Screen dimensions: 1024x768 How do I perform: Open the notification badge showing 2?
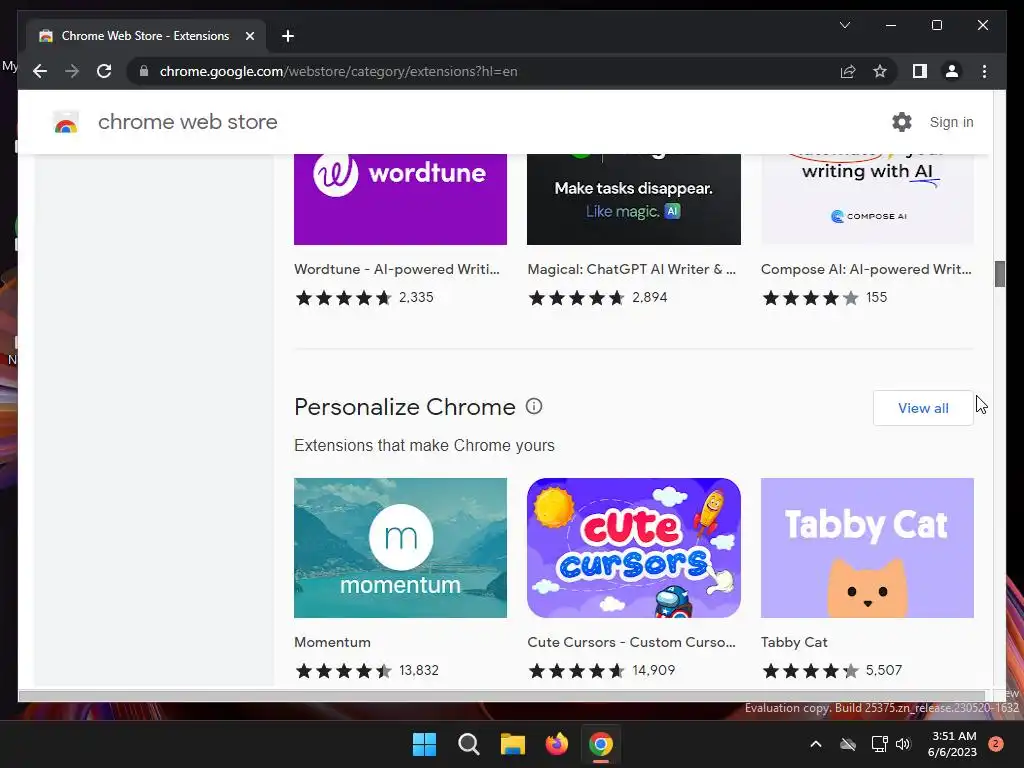click(x=996, y=744)
